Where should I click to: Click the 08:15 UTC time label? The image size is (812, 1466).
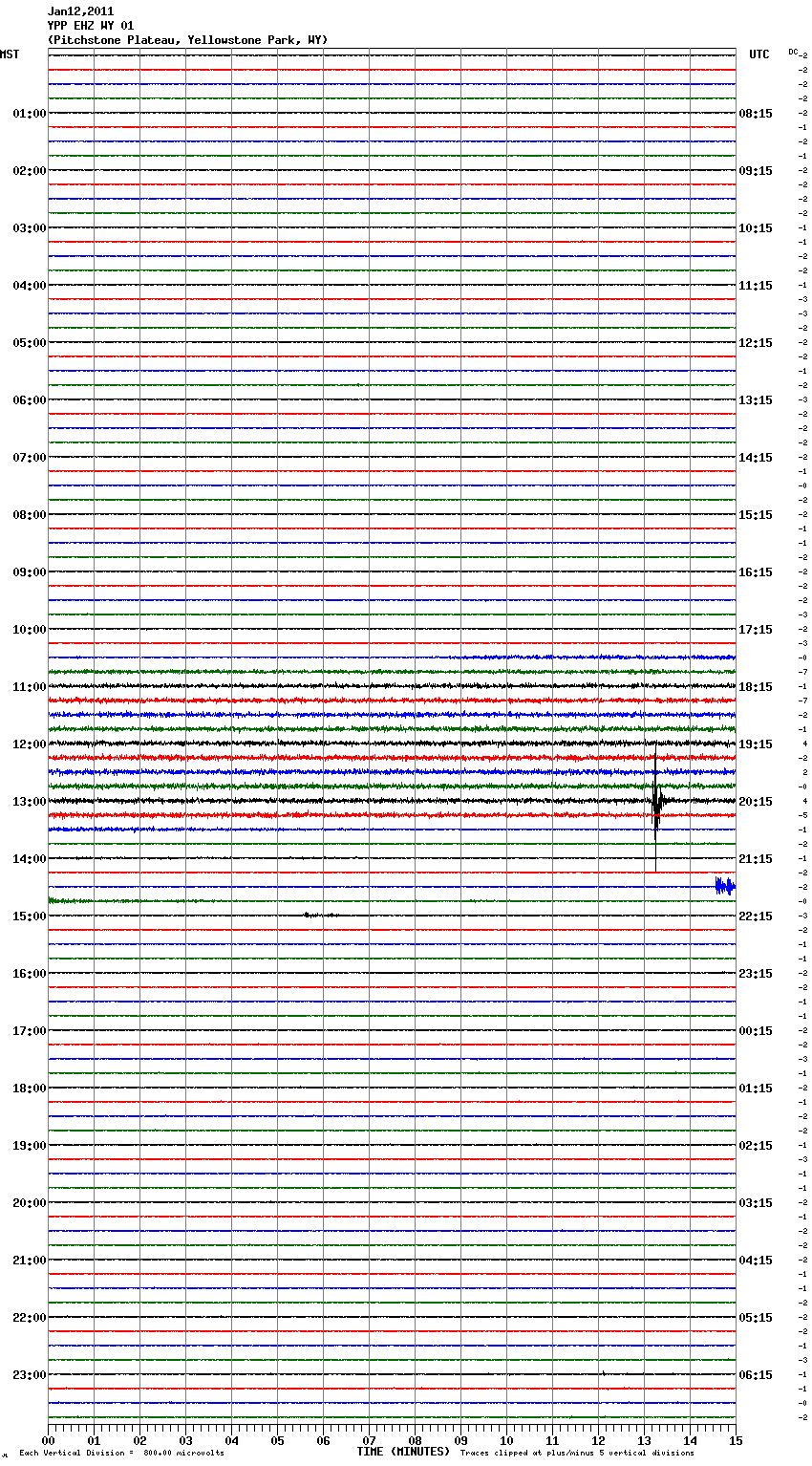(x=756, y=114)
